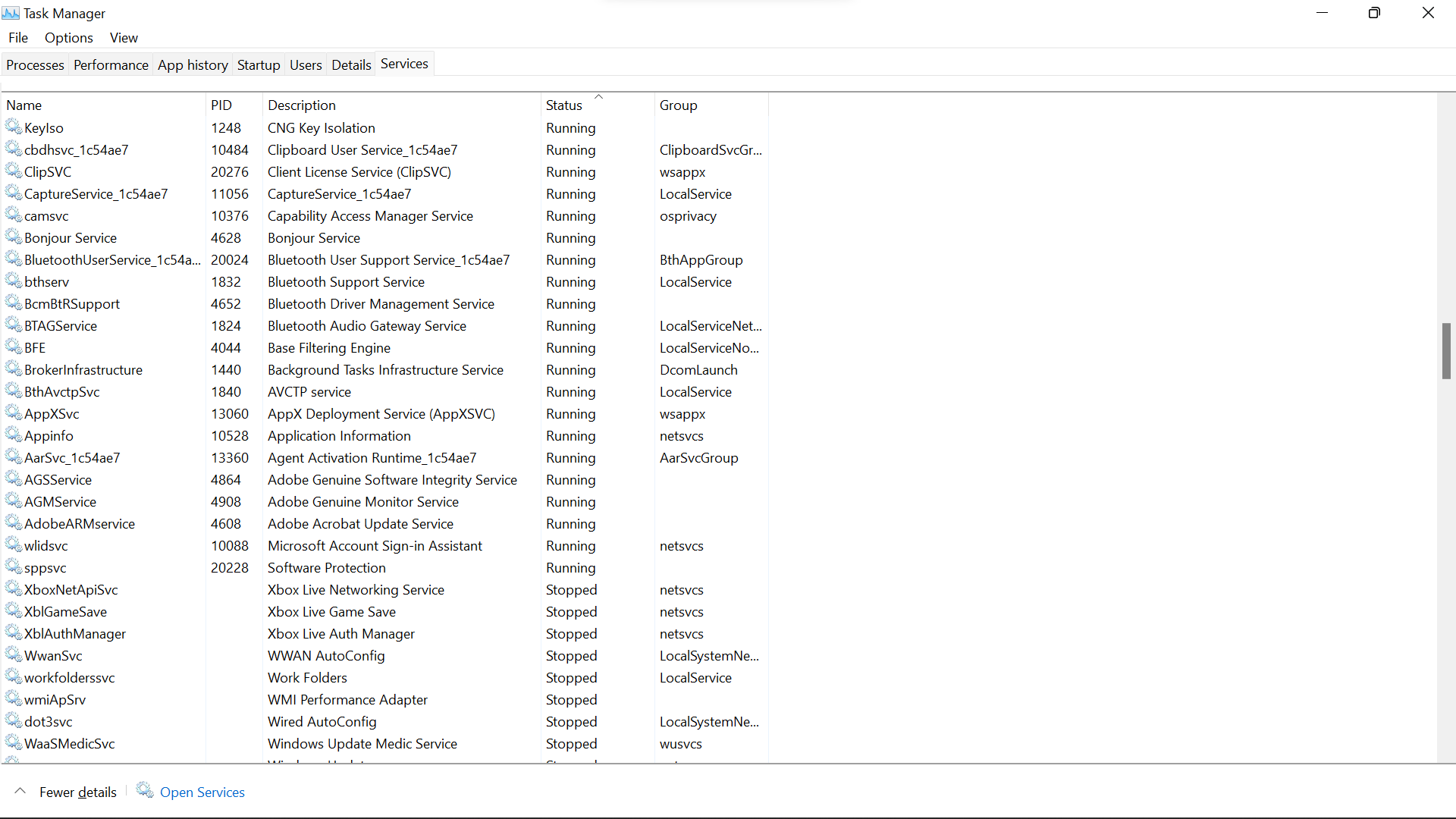Screen dimensions: 1456x819
Task: Click the sppsvc service icon
Action: [14, 566]
